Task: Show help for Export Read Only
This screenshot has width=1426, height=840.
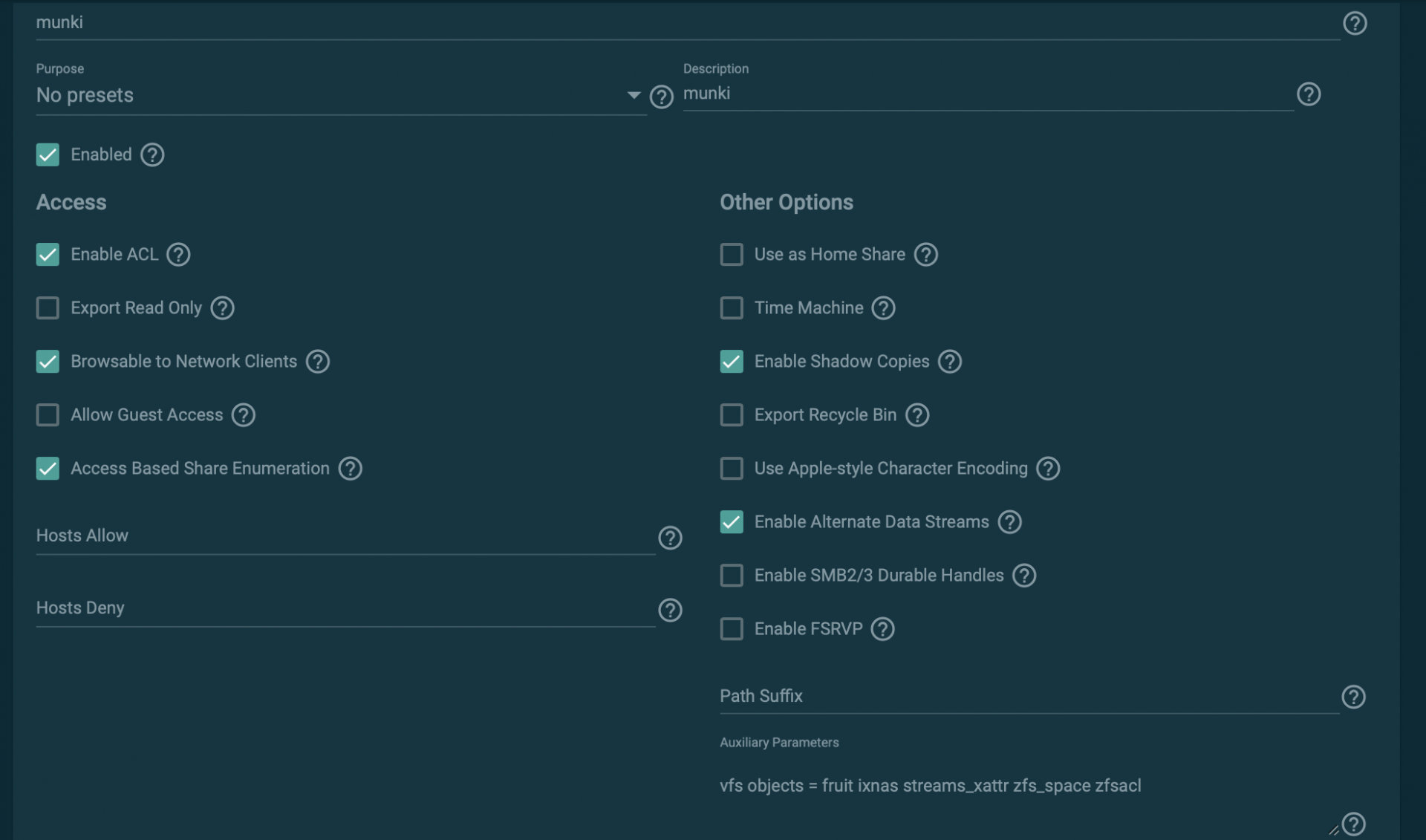Action: click(x=222, y=307)
